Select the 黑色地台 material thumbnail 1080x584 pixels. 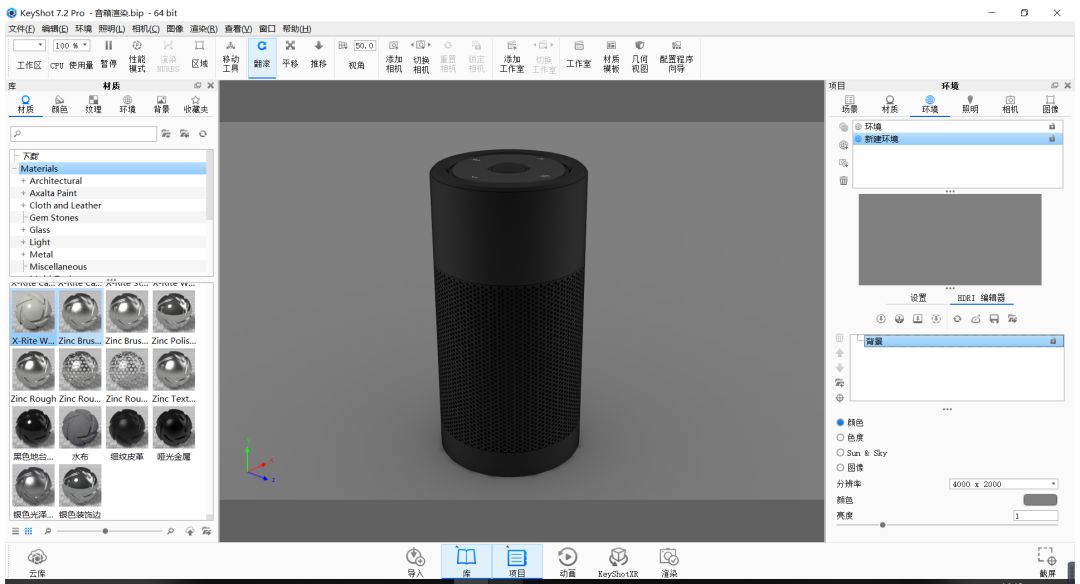pos(33,428)
